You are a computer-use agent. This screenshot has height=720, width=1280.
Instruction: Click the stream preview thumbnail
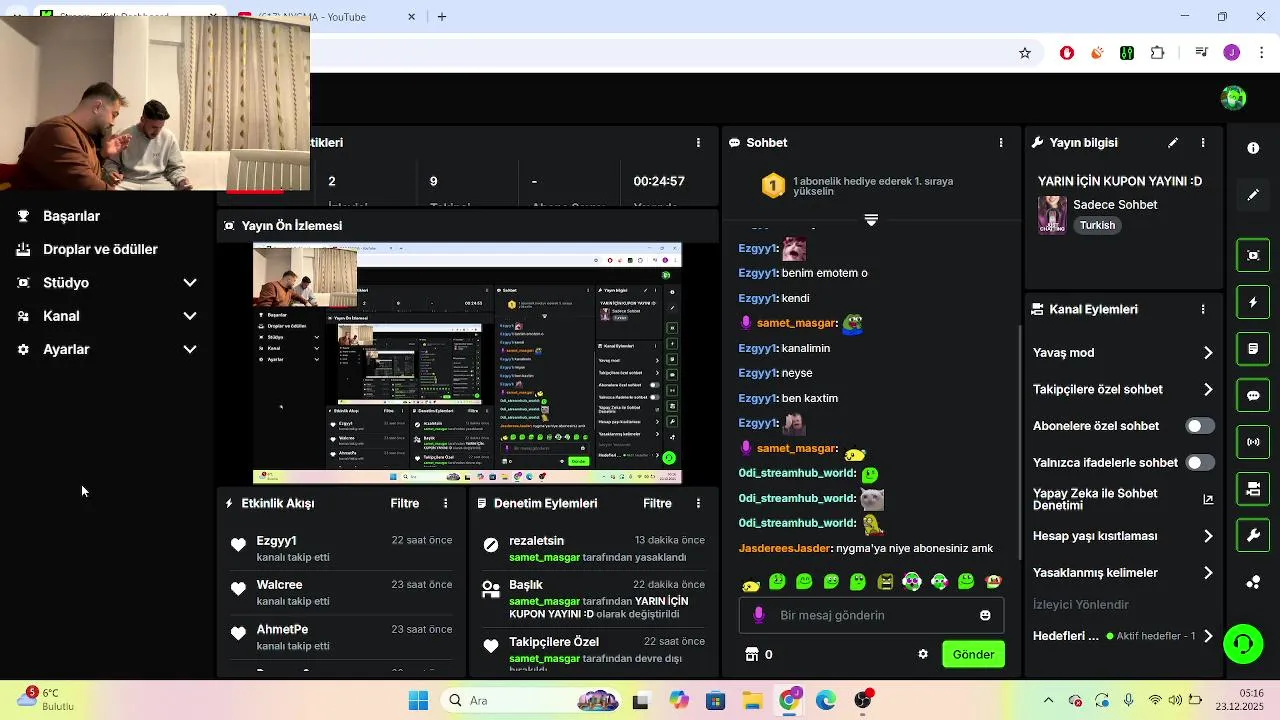click(x=467, y=363)
